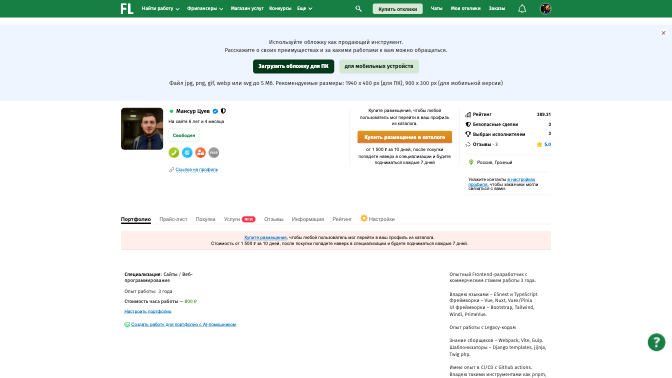The image size is (672, 378).
Task: Click the green phone badge icon
Action: click(x=174, y=153)
